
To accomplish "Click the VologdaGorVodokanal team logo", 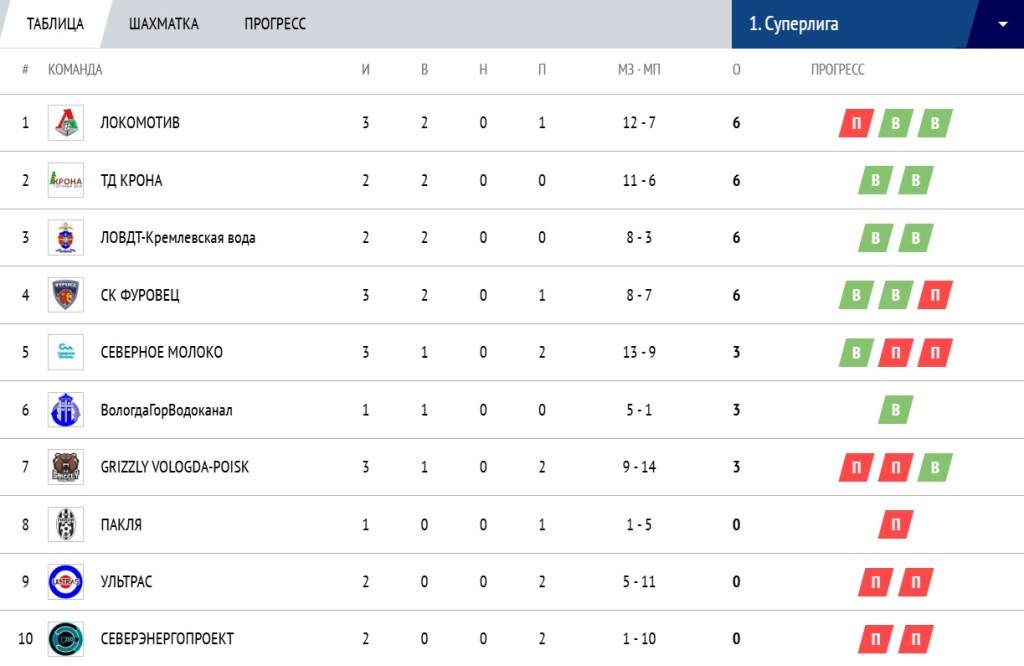I will click(66, 410).
